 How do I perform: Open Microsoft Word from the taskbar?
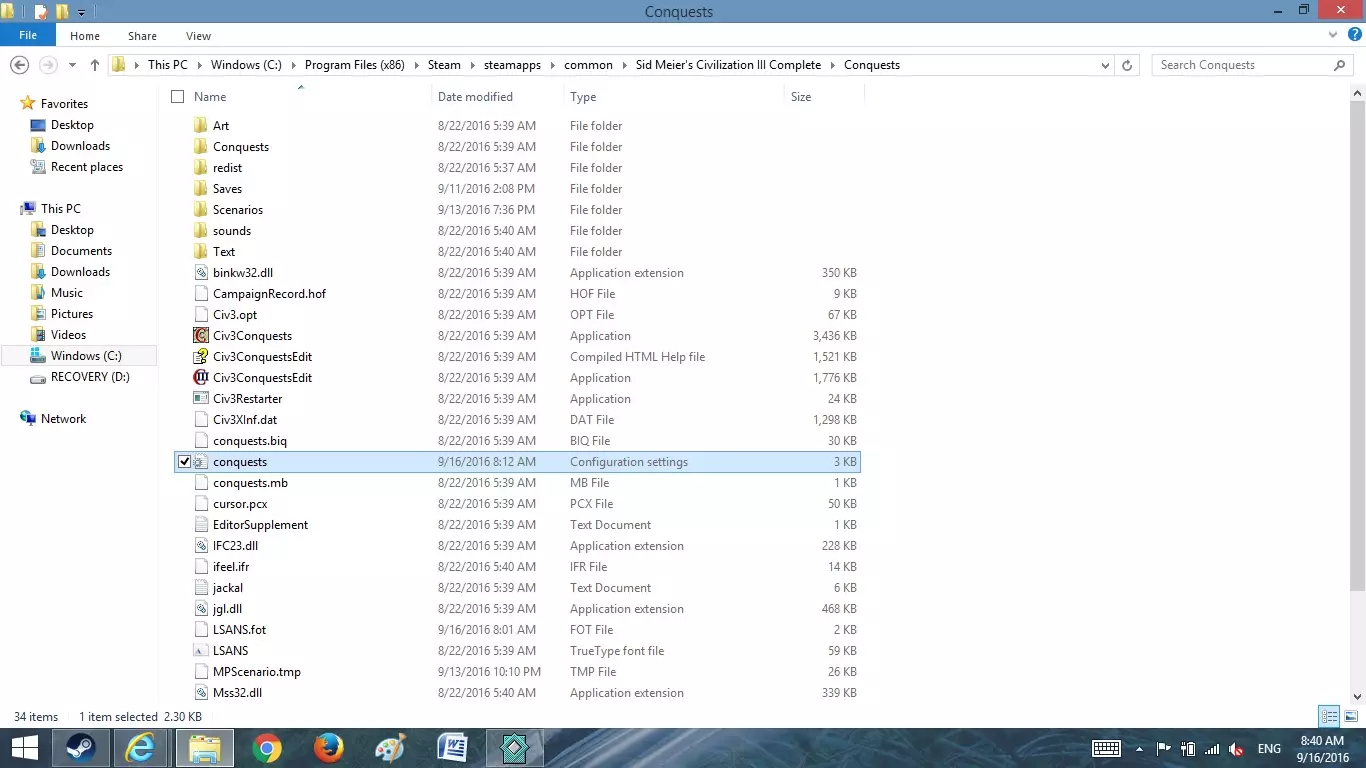pos(452,747)
